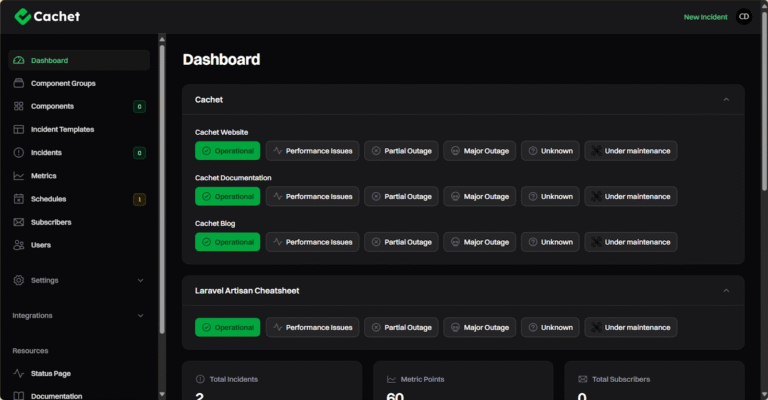Click the Users icon in sidebar
768x400 pixels.
pyautogui.click(x=19, y=245)
